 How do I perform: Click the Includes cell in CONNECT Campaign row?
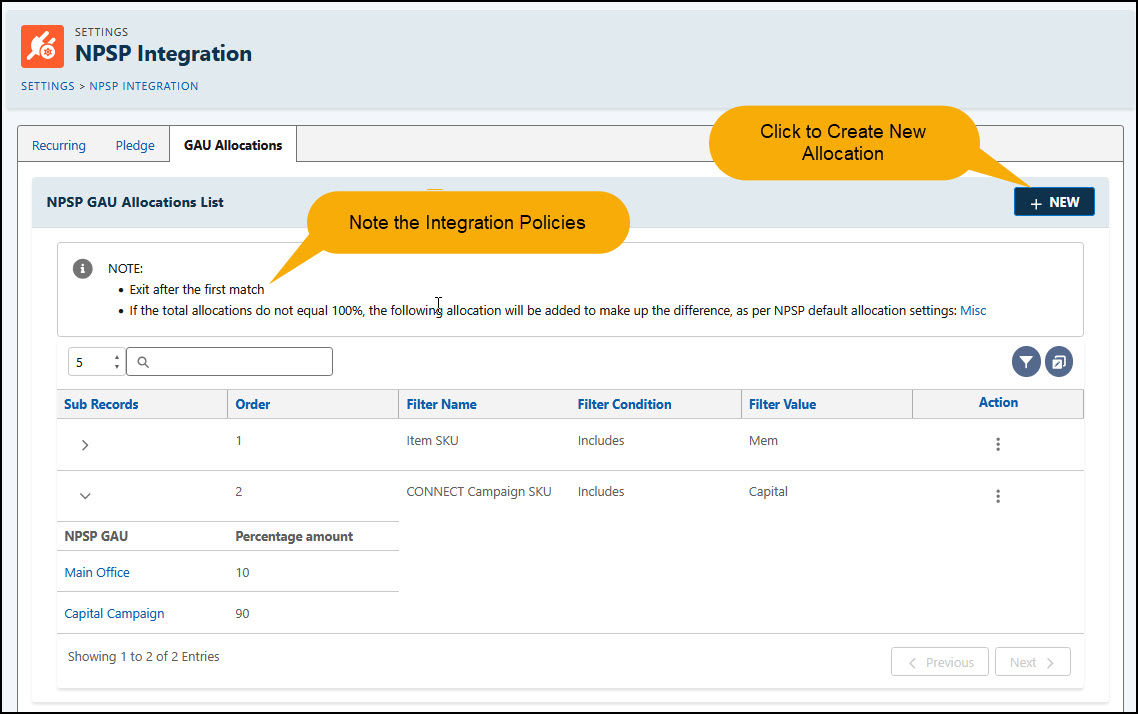pos(601,491)
